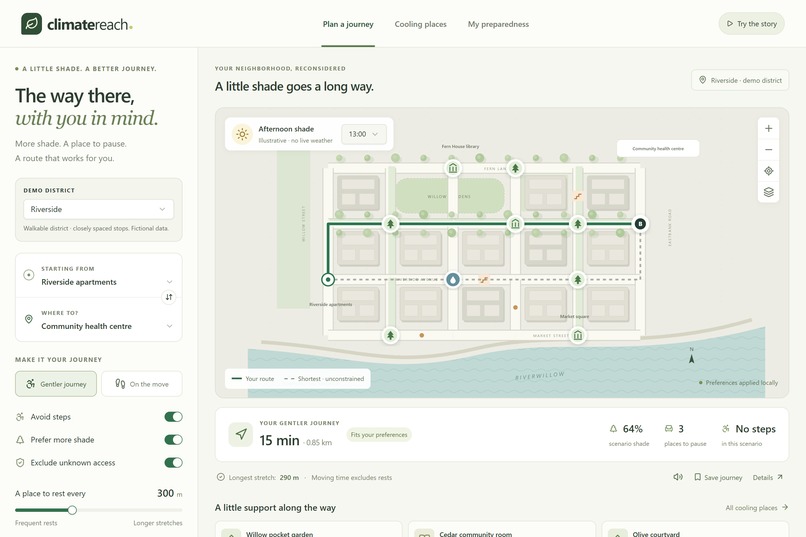Screen dimensions: 806x537
Task: Open Cooling places tab
Action: [x=420, y=24]
